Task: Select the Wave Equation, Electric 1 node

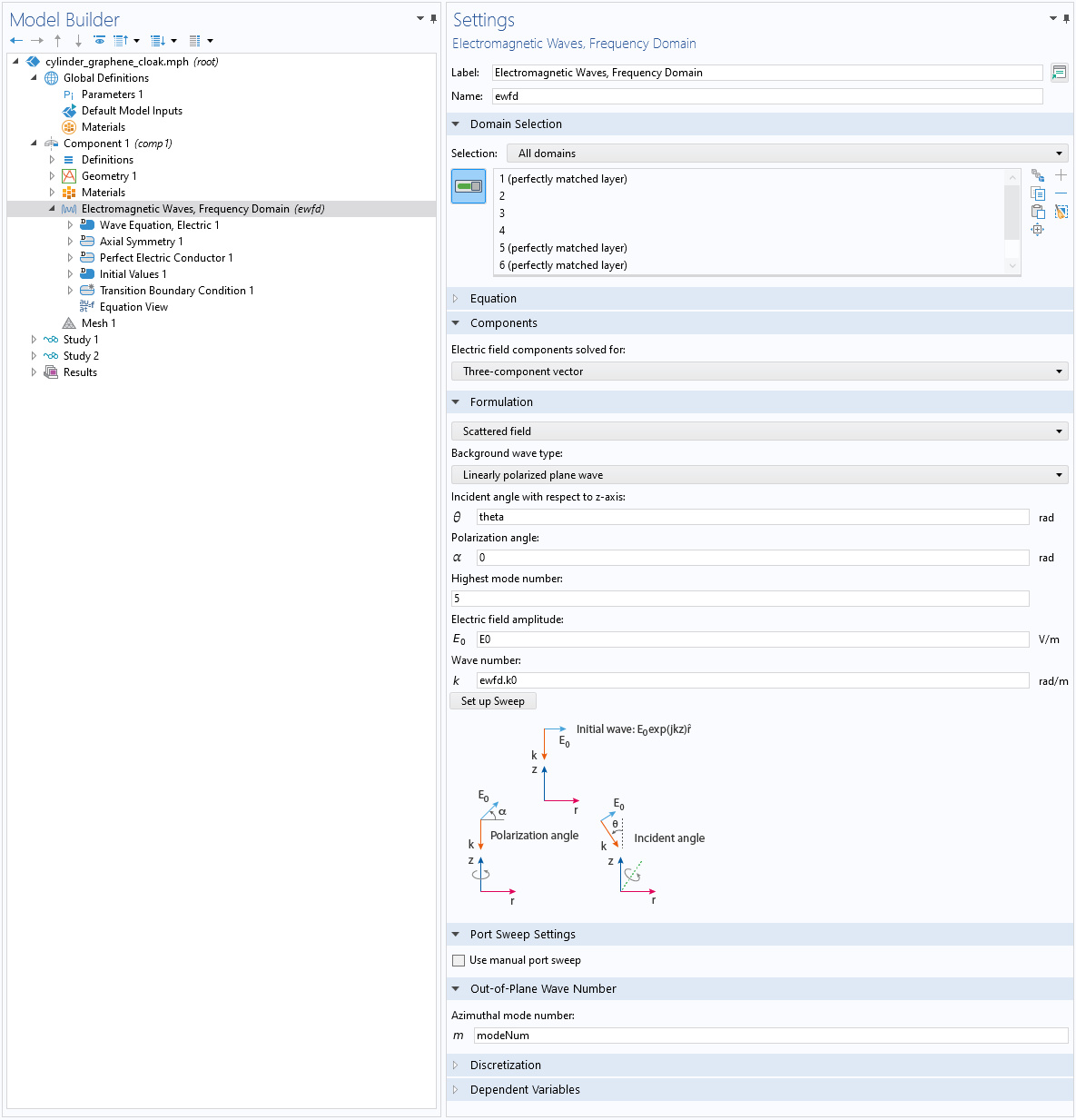Action: tap(160, 225)
